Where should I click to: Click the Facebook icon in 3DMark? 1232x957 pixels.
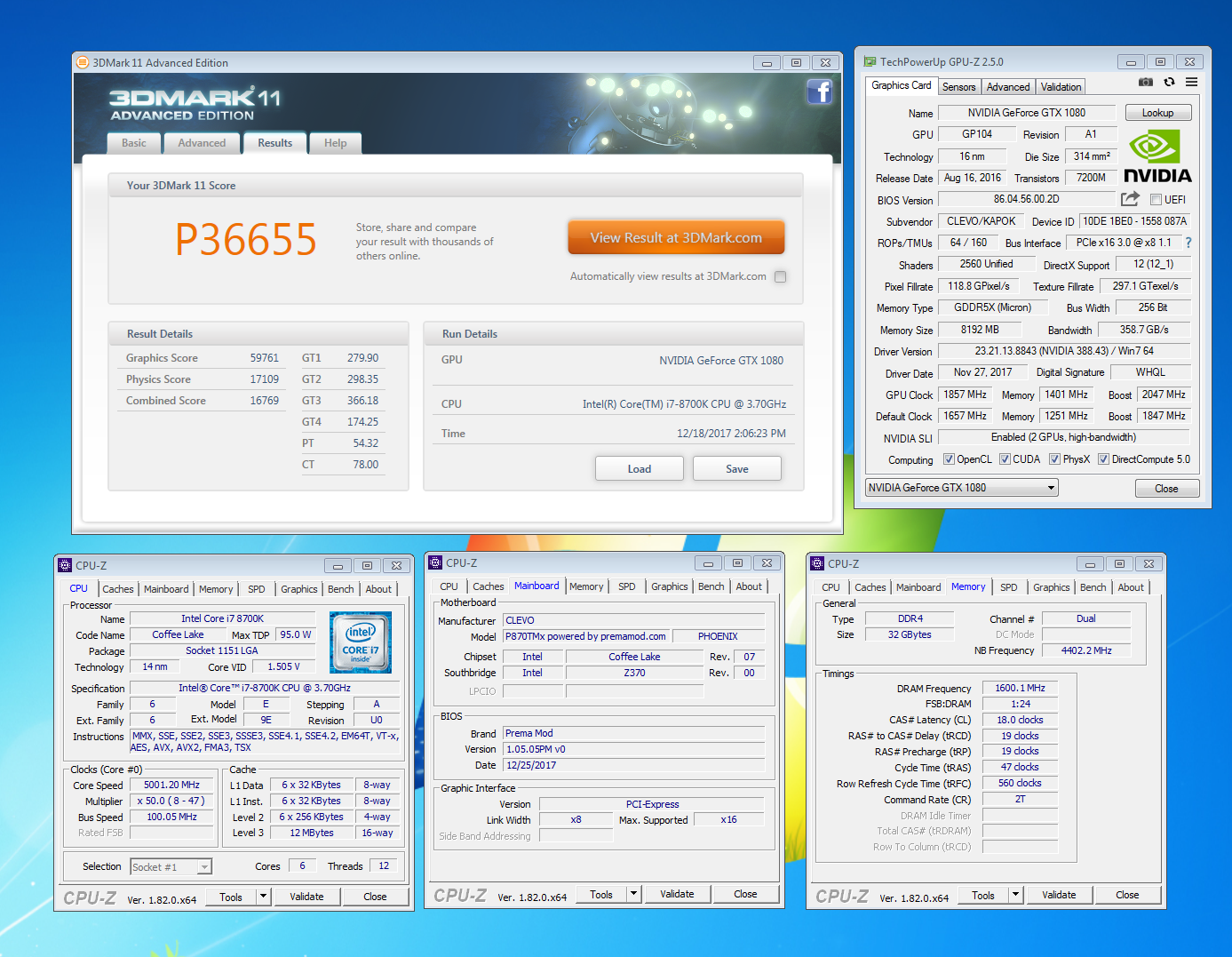pyautogui.click(x=819, y=92)
